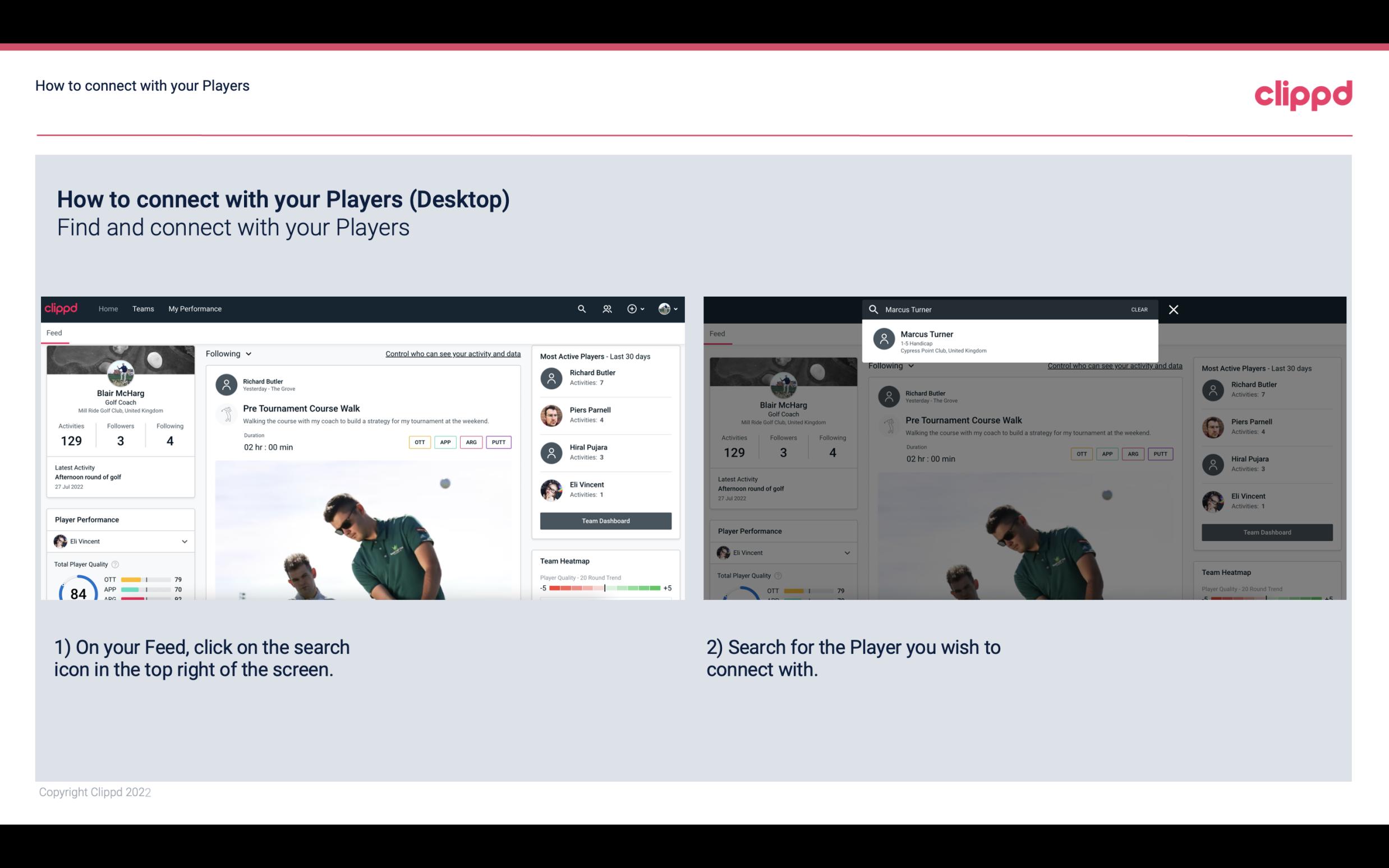Toggle Following status on right panel feed
This screenshot has height=868, width=1389.
point(889,365)
